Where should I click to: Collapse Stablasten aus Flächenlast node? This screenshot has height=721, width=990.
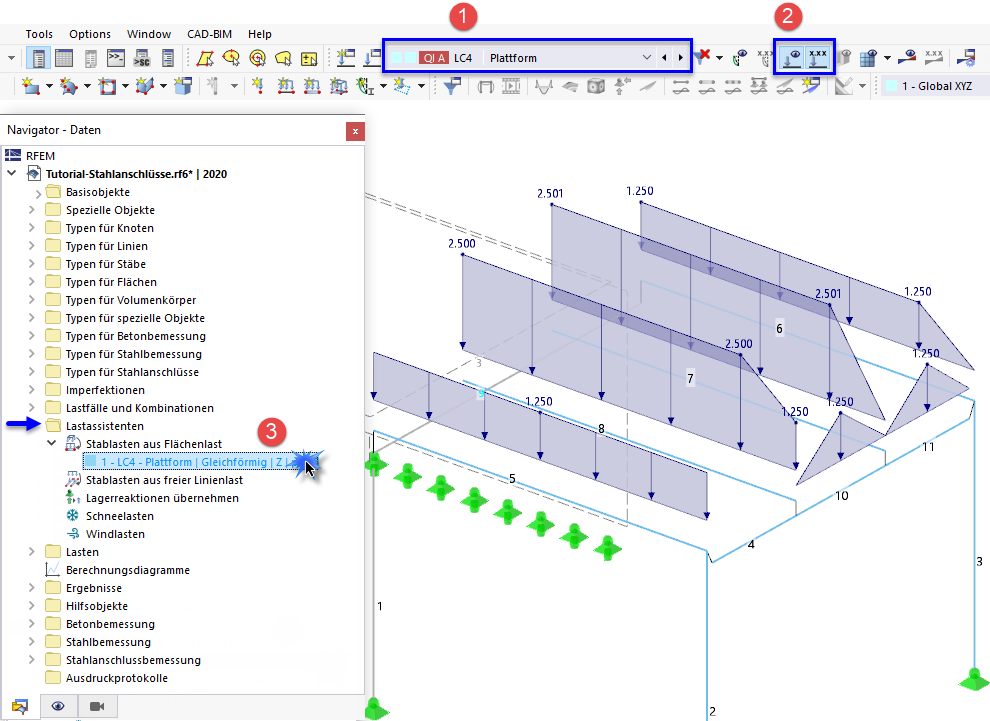pyautogui.click(x=52, y=443)
